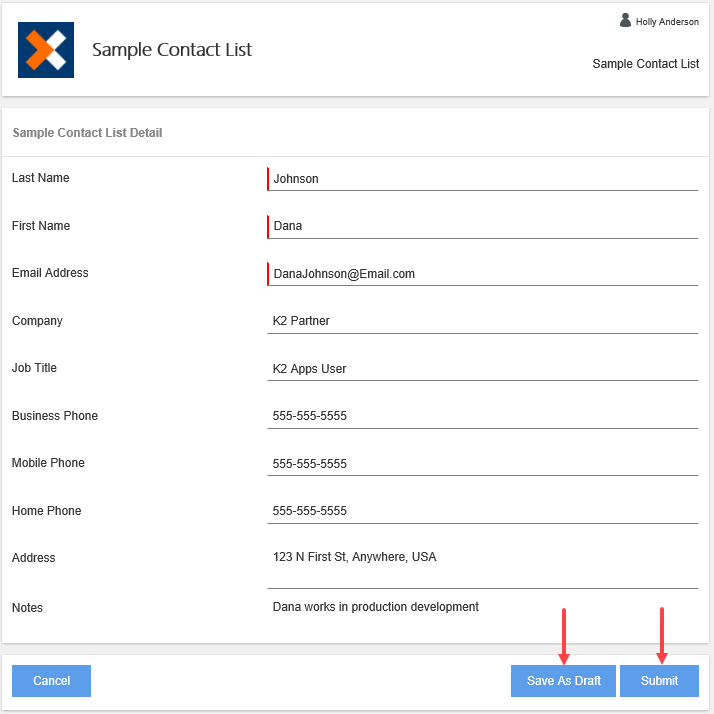
Task: Click the Email Address label
Action: pos(50,273)
